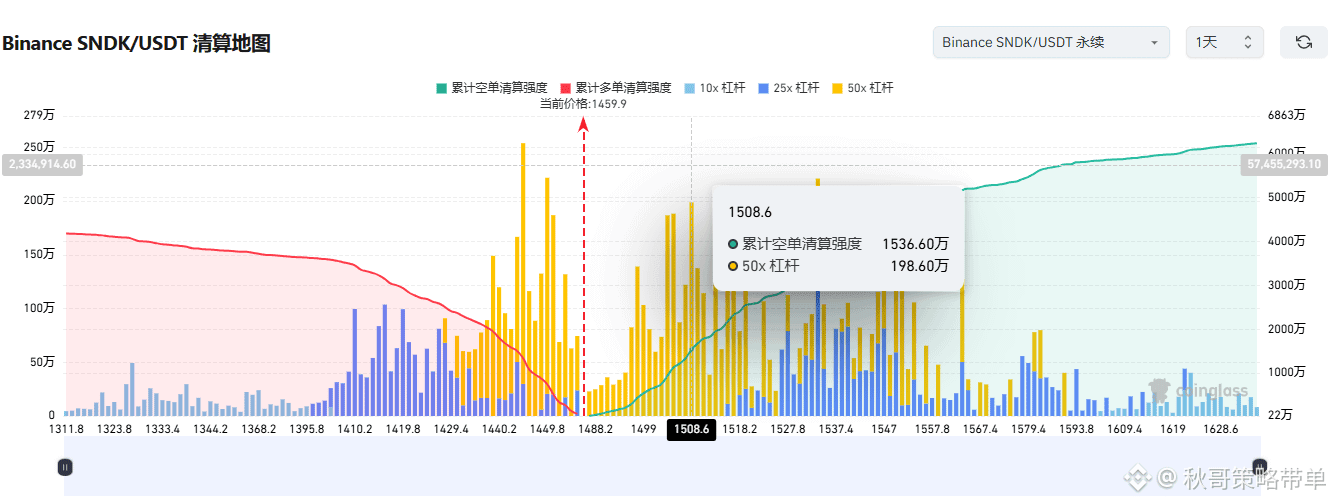Toggle the 10x 杠杆 legend series
The width and height of the screenshot is (1334, 504).
coord(715,88)
